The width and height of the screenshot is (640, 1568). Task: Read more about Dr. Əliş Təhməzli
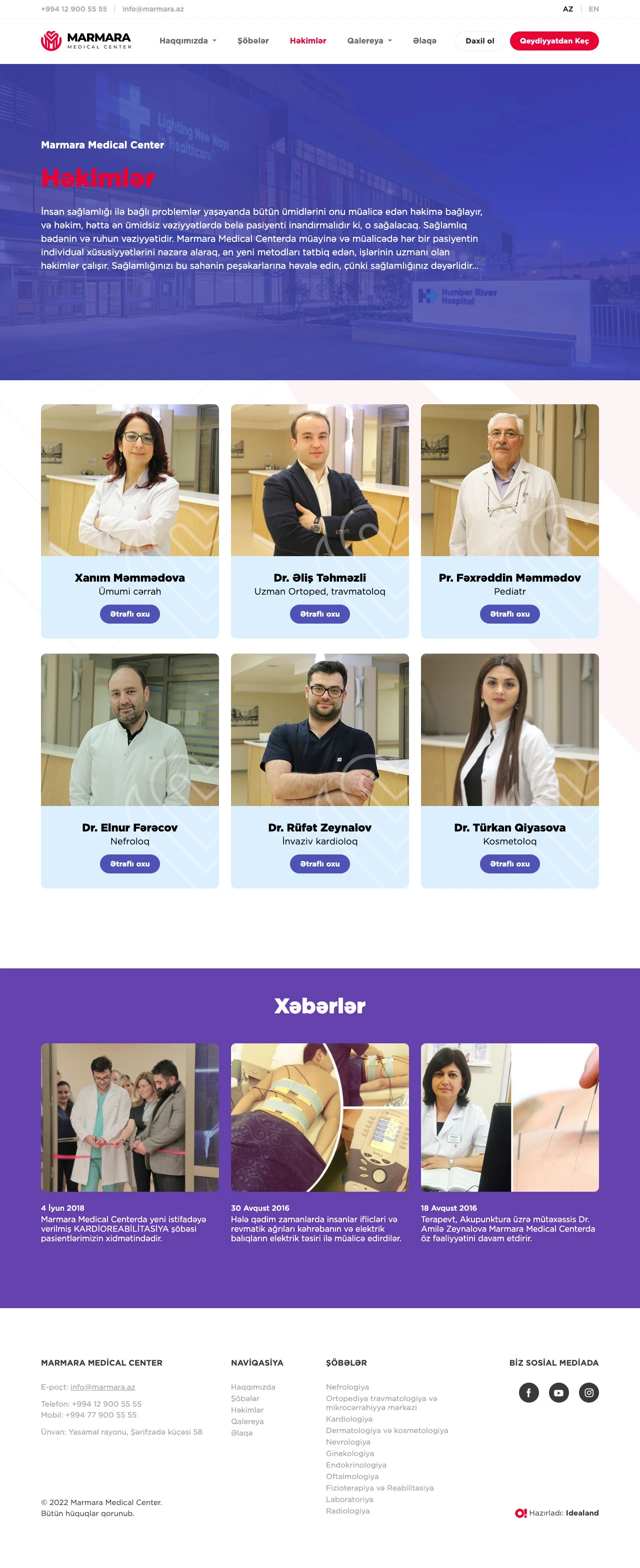point(319,614)
